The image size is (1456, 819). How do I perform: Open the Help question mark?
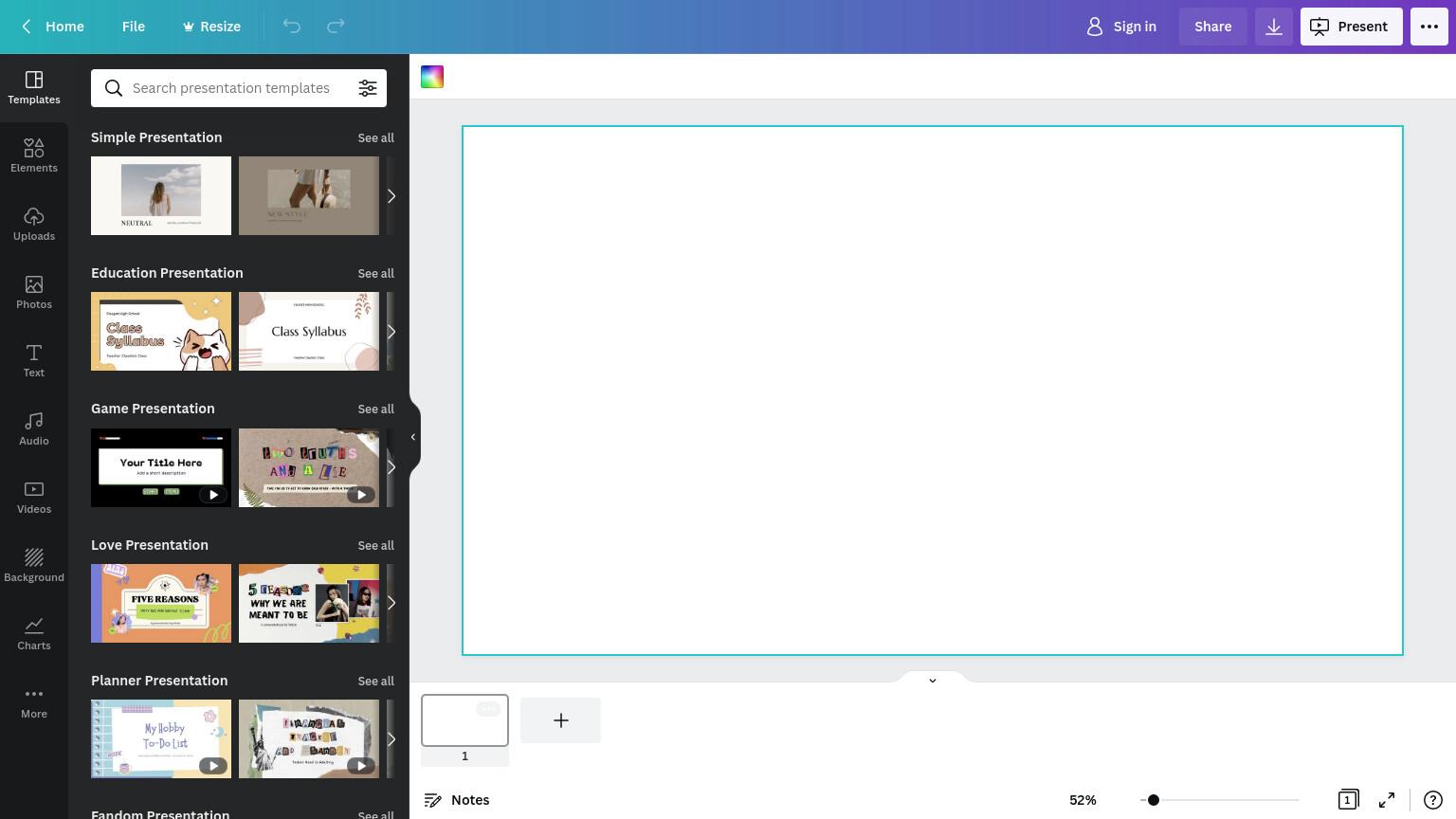pyautogui.click(x=1433, y=800)
